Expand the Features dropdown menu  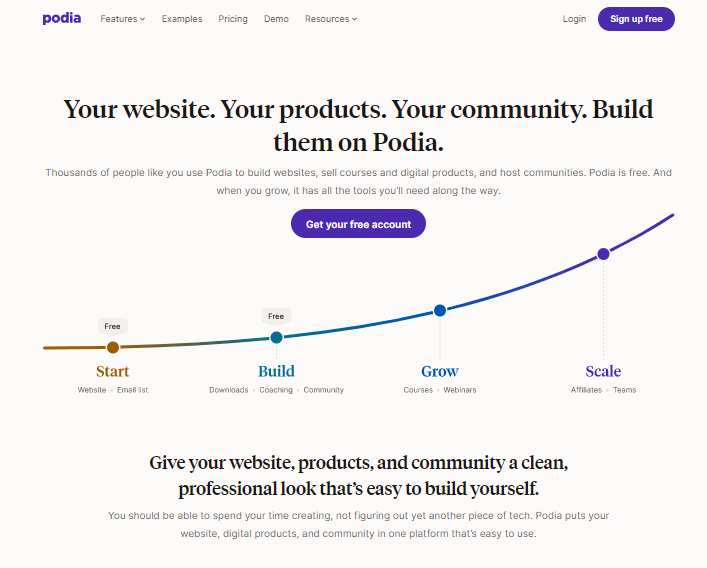click(123, 19)
